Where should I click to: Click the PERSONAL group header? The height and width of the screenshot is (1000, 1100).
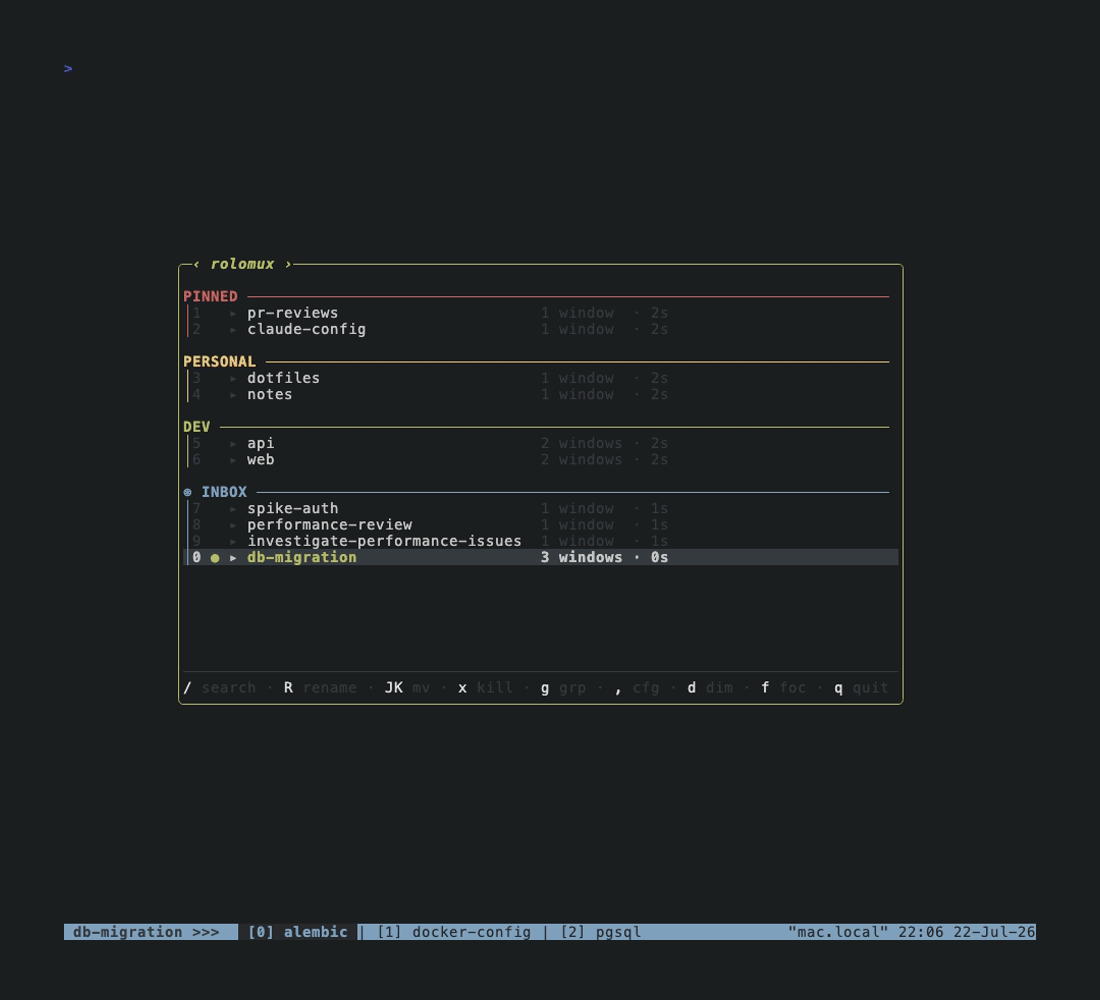click(220, 362)
